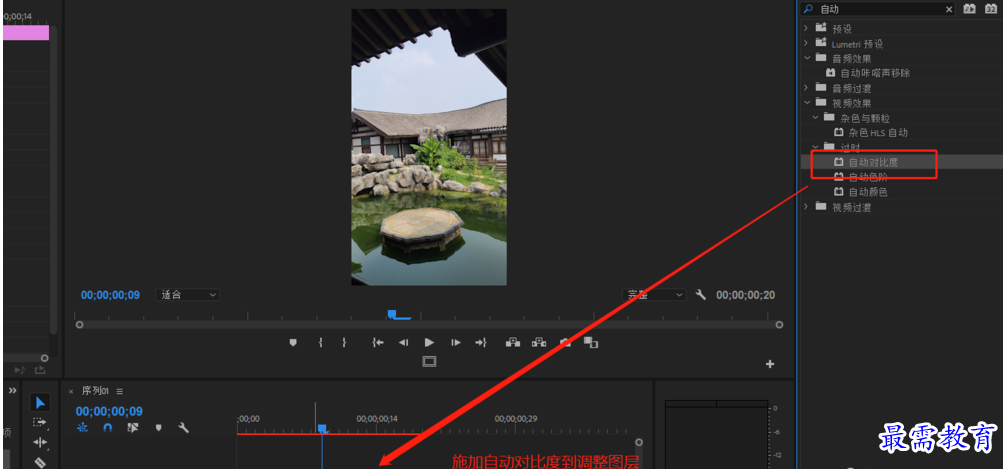Switch to the 序列01 tab
The image size is (1003, 469).
pyautogui.click(x=95, y=391)
